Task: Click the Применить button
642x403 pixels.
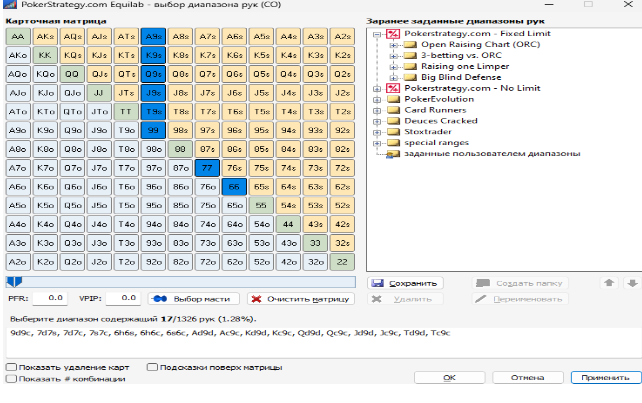Action: (x=606, y=378)
